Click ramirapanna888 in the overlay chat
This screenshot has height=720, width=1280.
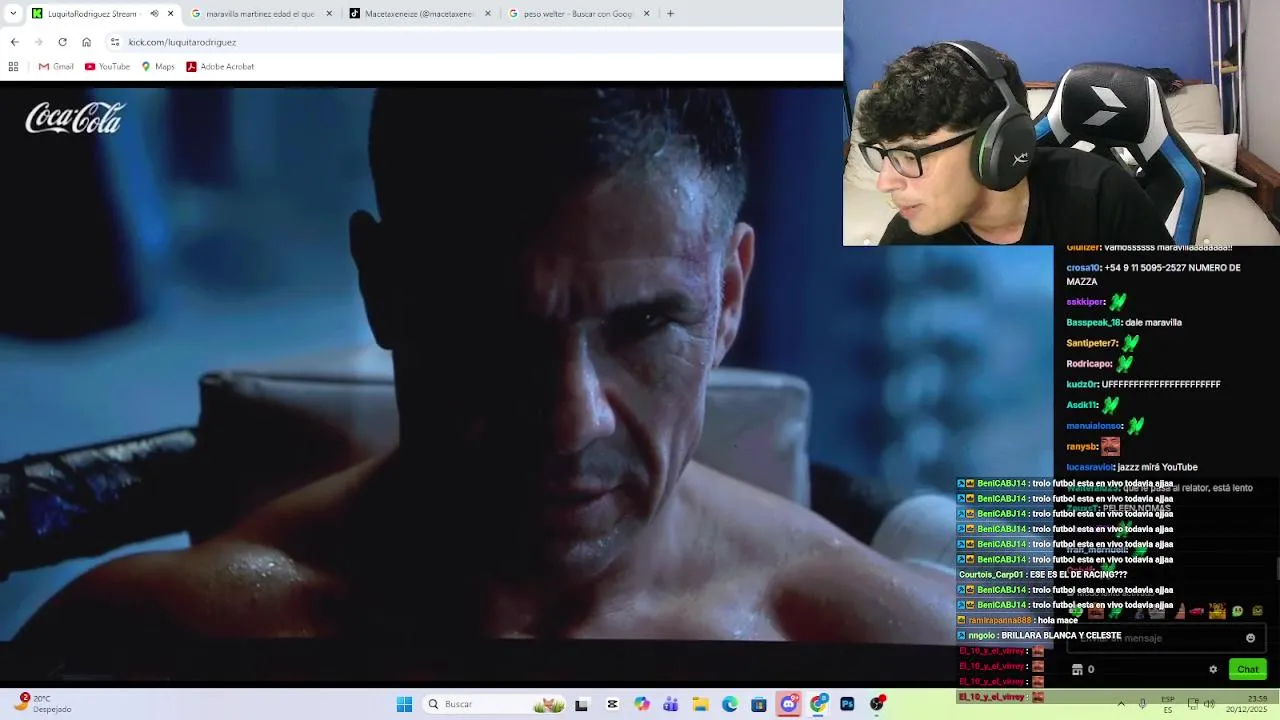pos(1000,620)
